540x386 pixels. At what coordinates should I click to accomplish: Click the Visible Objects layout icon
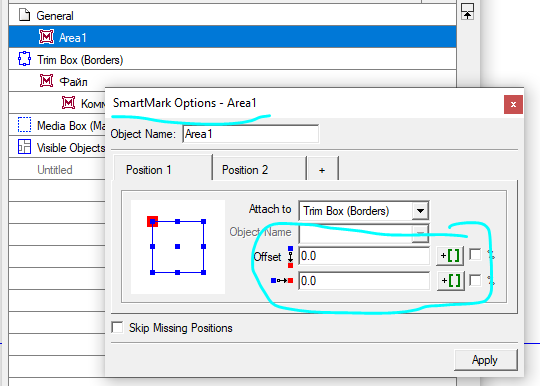[x=24, y=147]
